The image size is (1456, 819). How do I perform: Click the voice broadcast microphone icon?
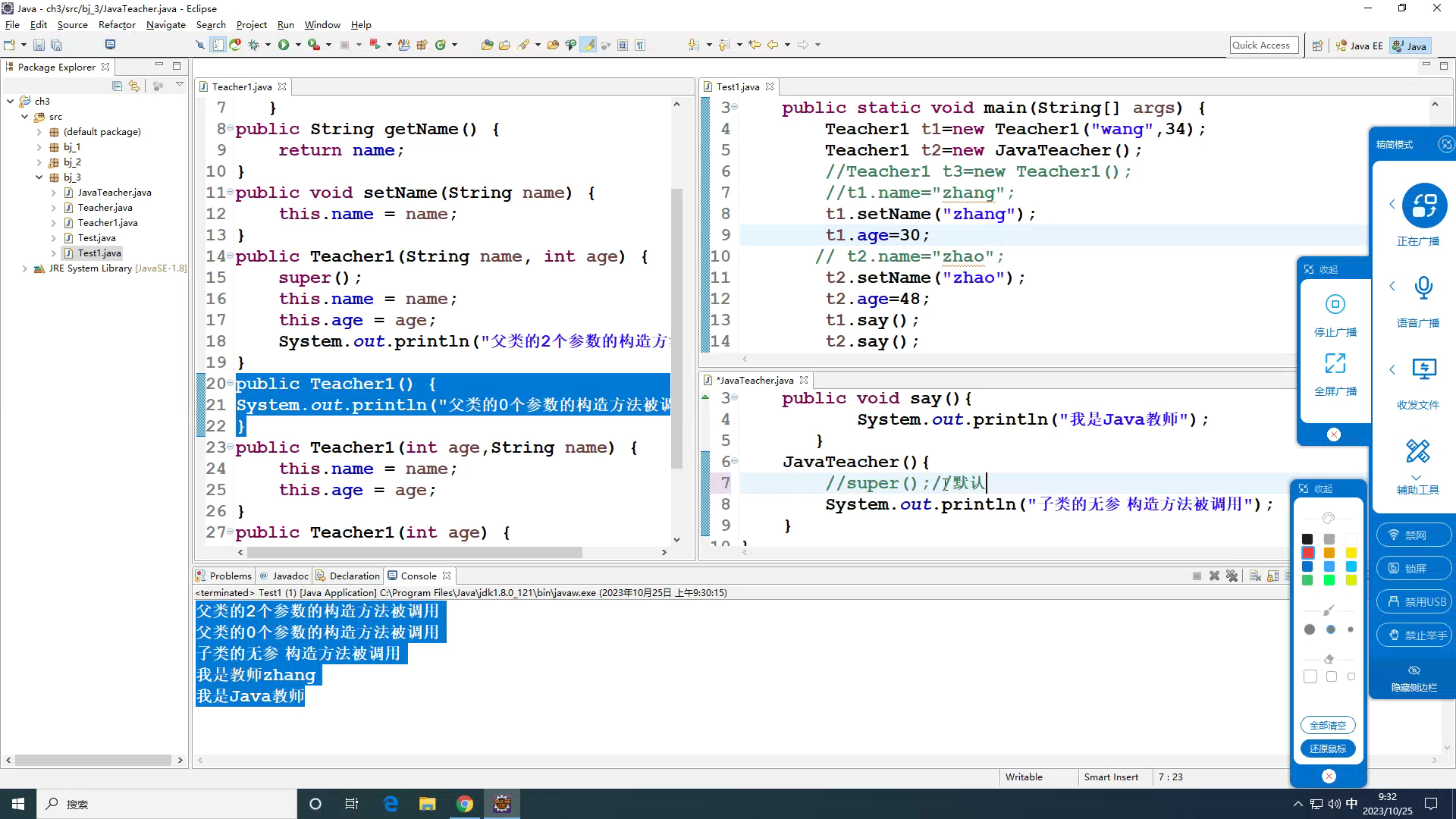pos(1423,288)
